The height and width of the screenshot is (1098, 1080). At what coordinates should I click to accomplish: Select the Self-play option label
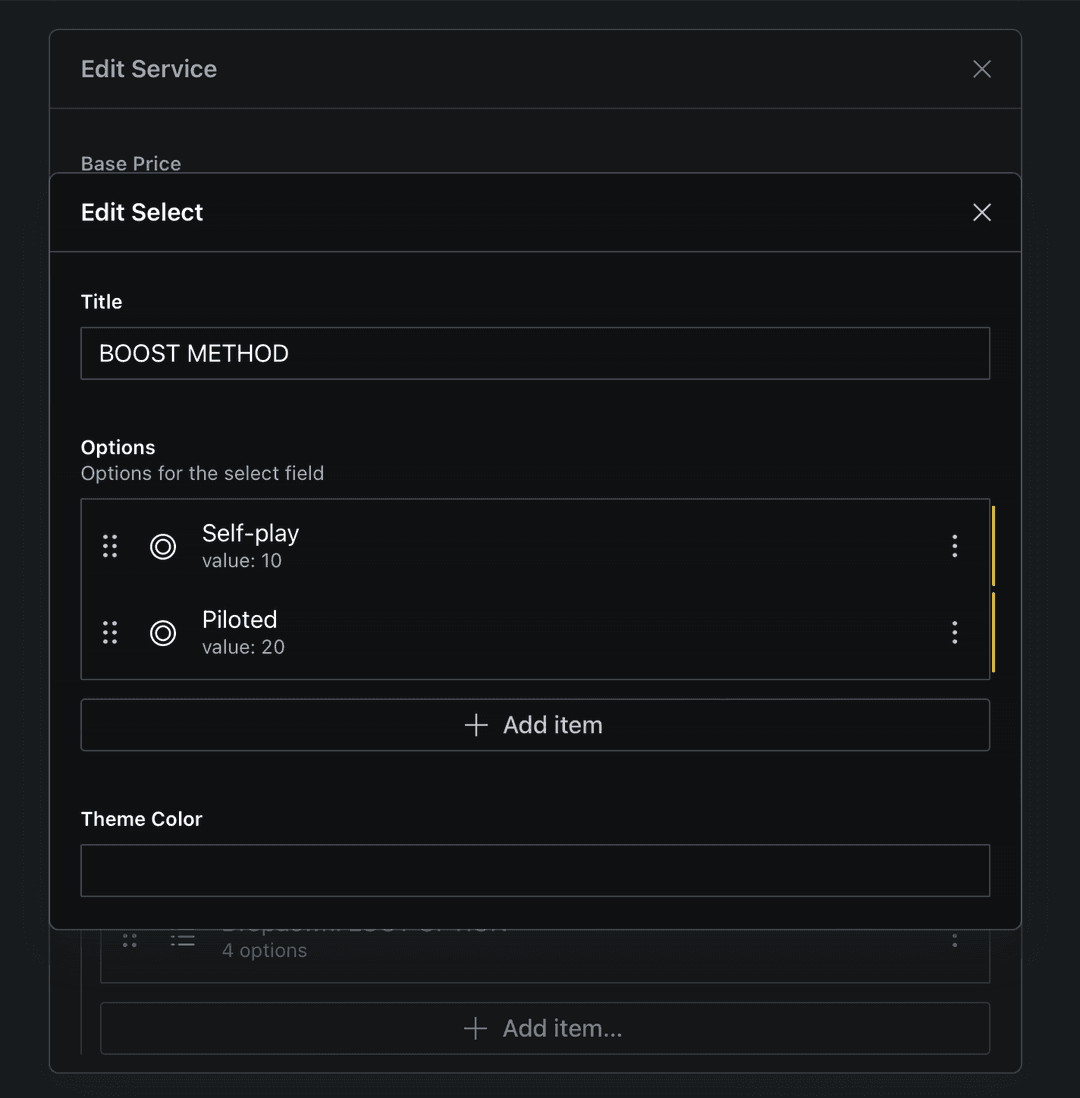[250, 534]
